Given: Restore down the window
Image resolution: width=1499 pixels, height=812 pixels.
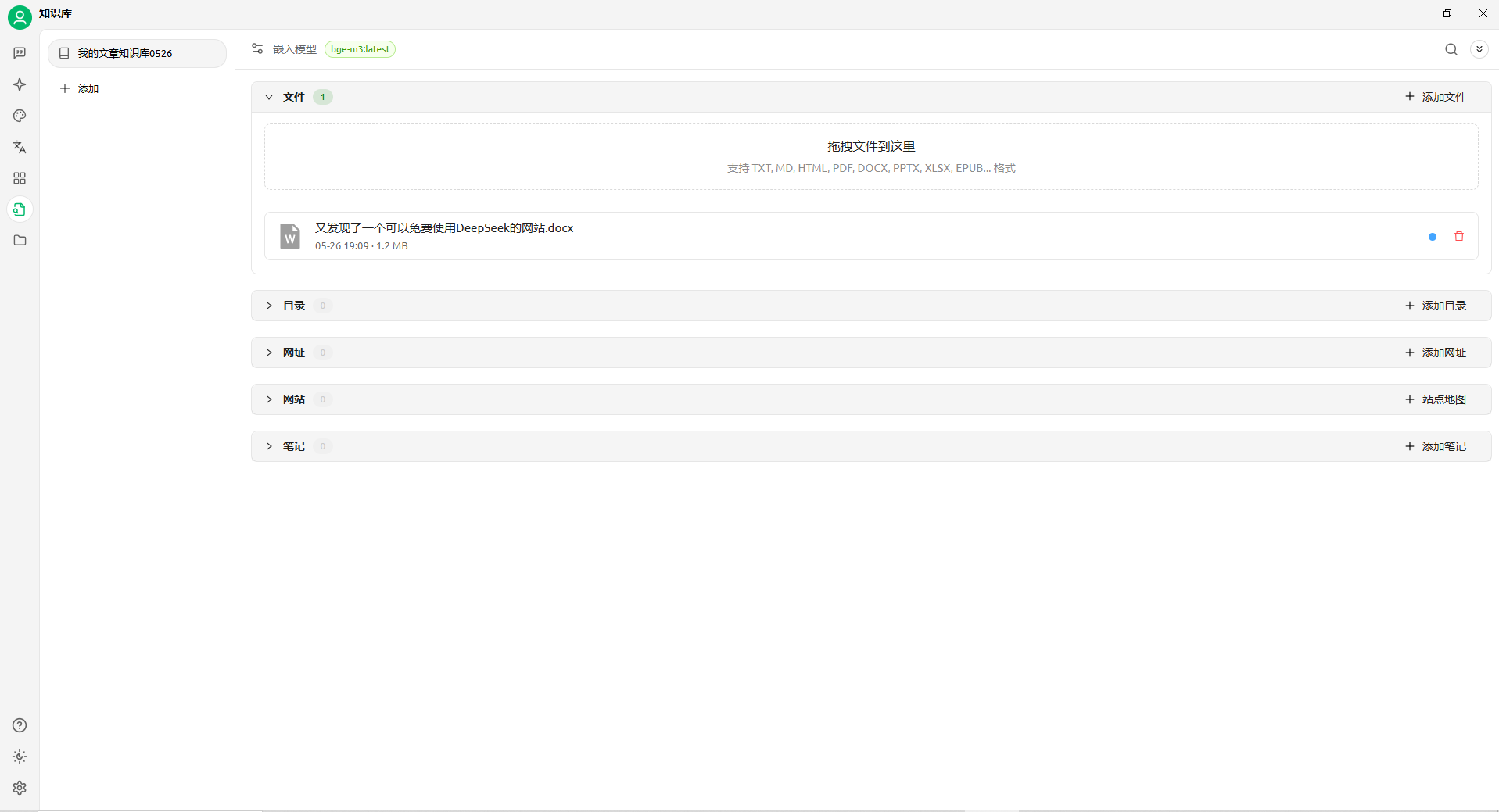Looking at the screenshot, I should [x=1447, y=13].
